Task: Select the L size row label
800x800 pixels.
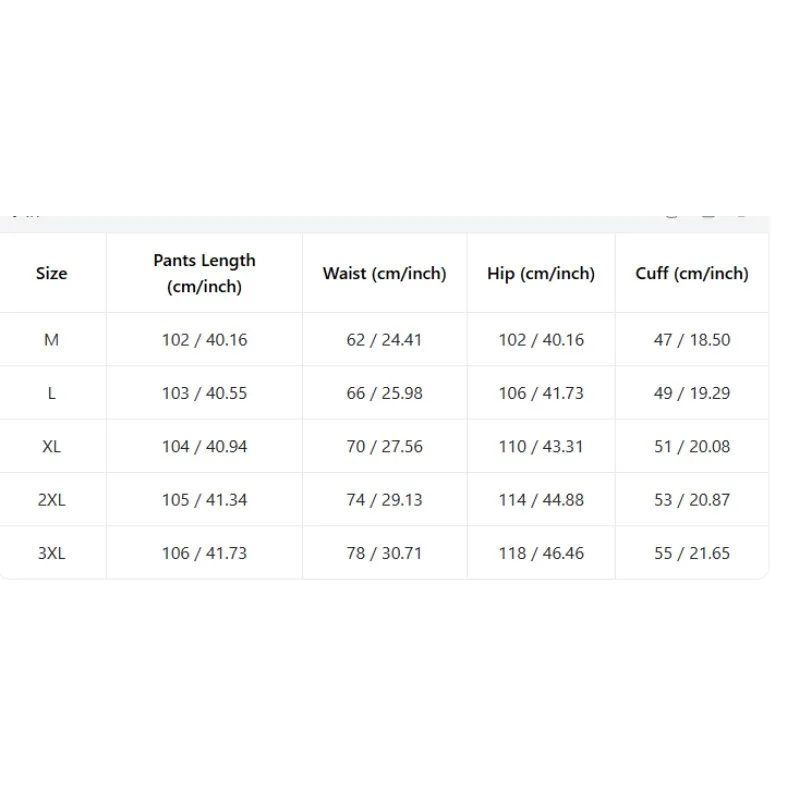Action: 52,393
